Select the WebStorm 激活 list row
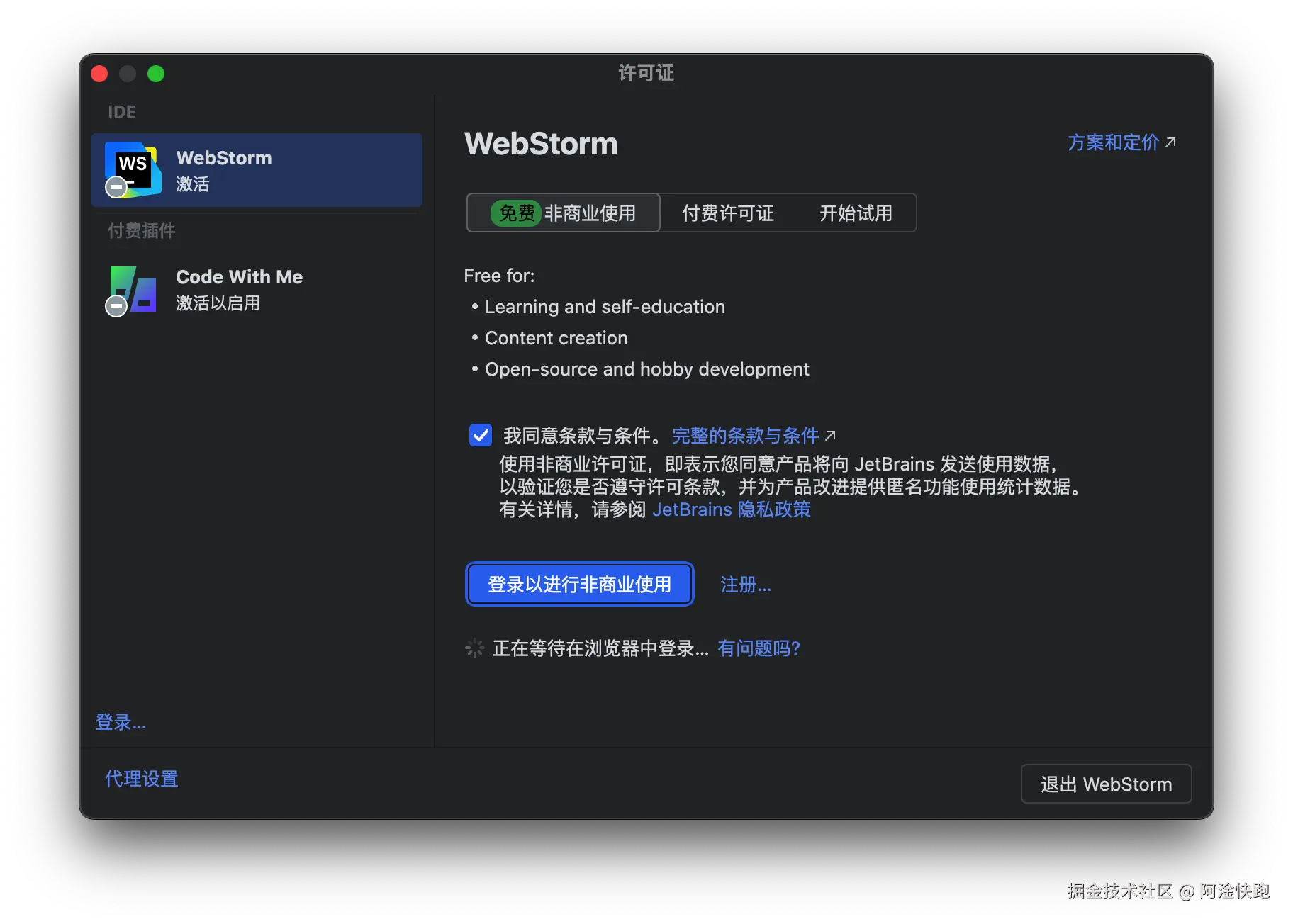The image size is (1293, 924). tap(257, 170)
